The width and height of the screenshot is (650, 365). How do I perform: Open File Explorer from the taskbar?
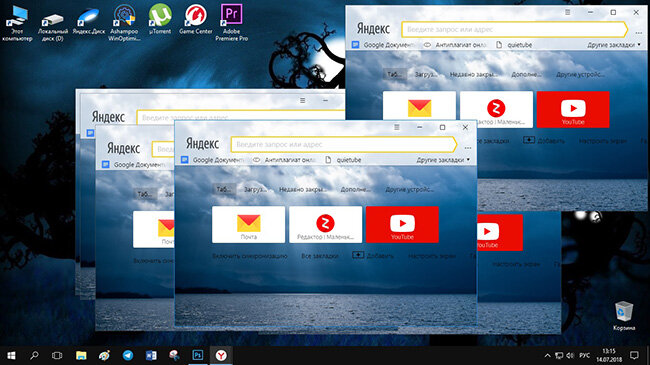coord(81,355)
